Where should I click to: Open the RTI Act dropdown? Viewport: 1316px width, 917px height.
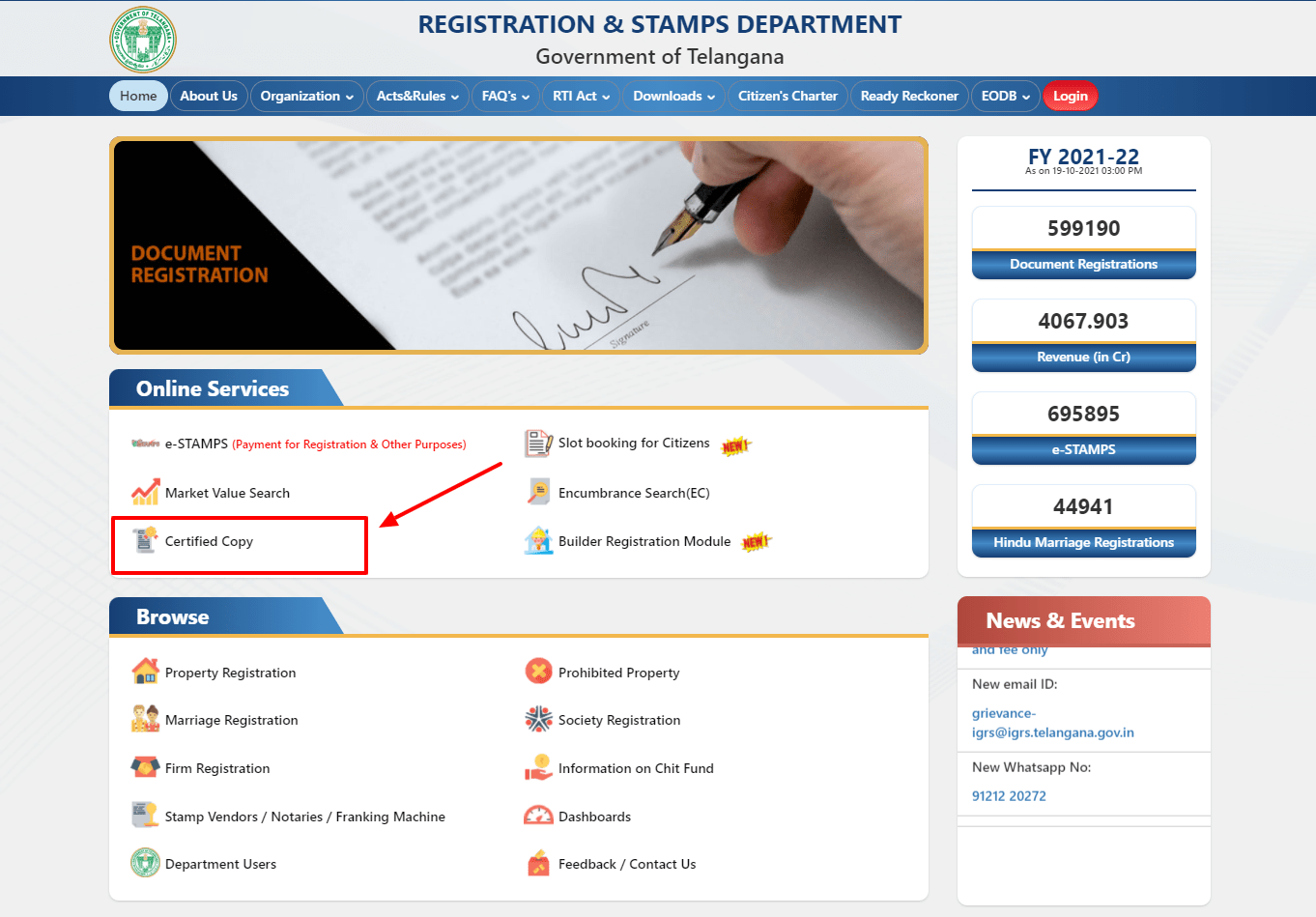581,96
